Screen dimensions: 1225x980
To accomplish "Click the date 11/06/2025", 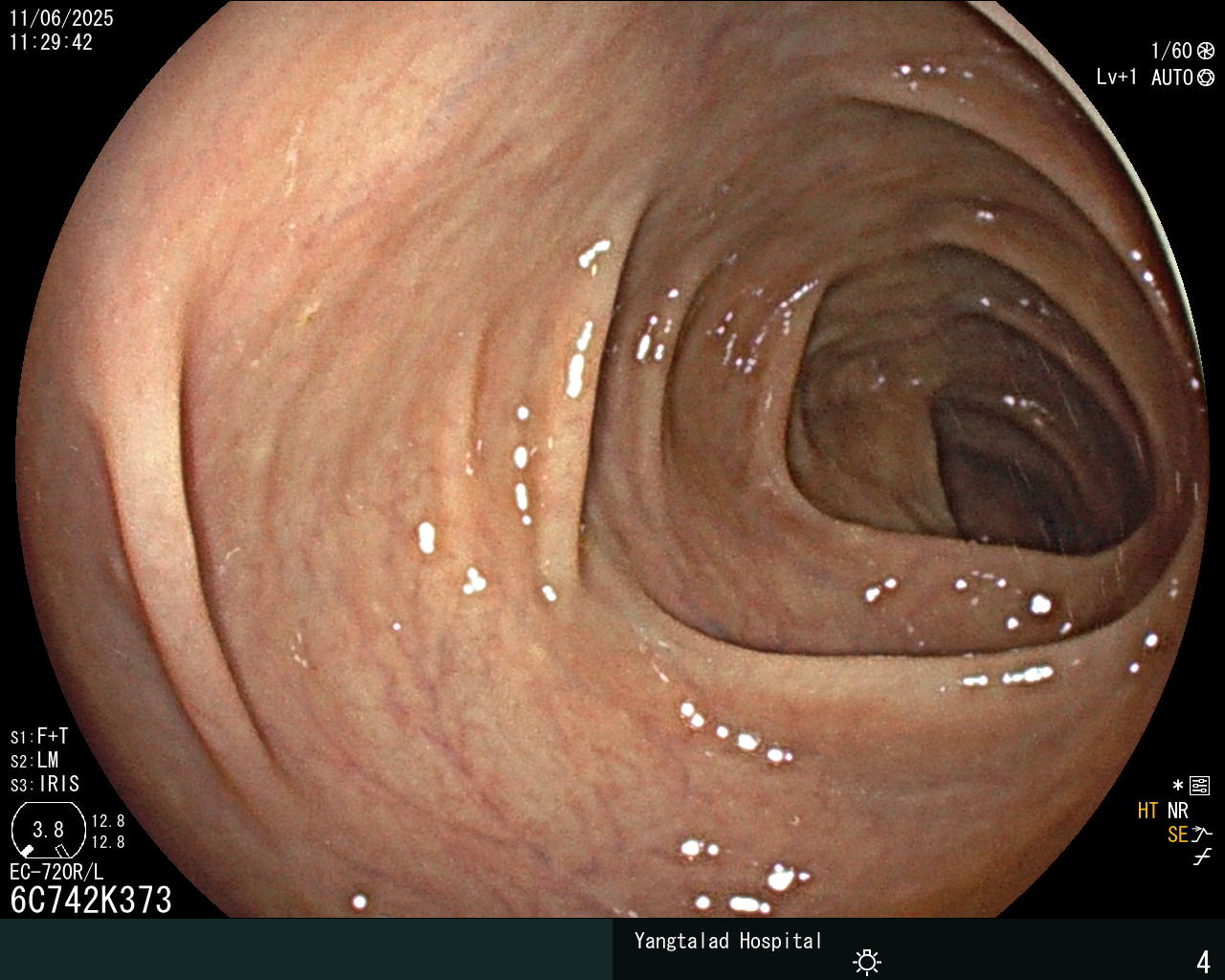I will click(x=61, y=18).
